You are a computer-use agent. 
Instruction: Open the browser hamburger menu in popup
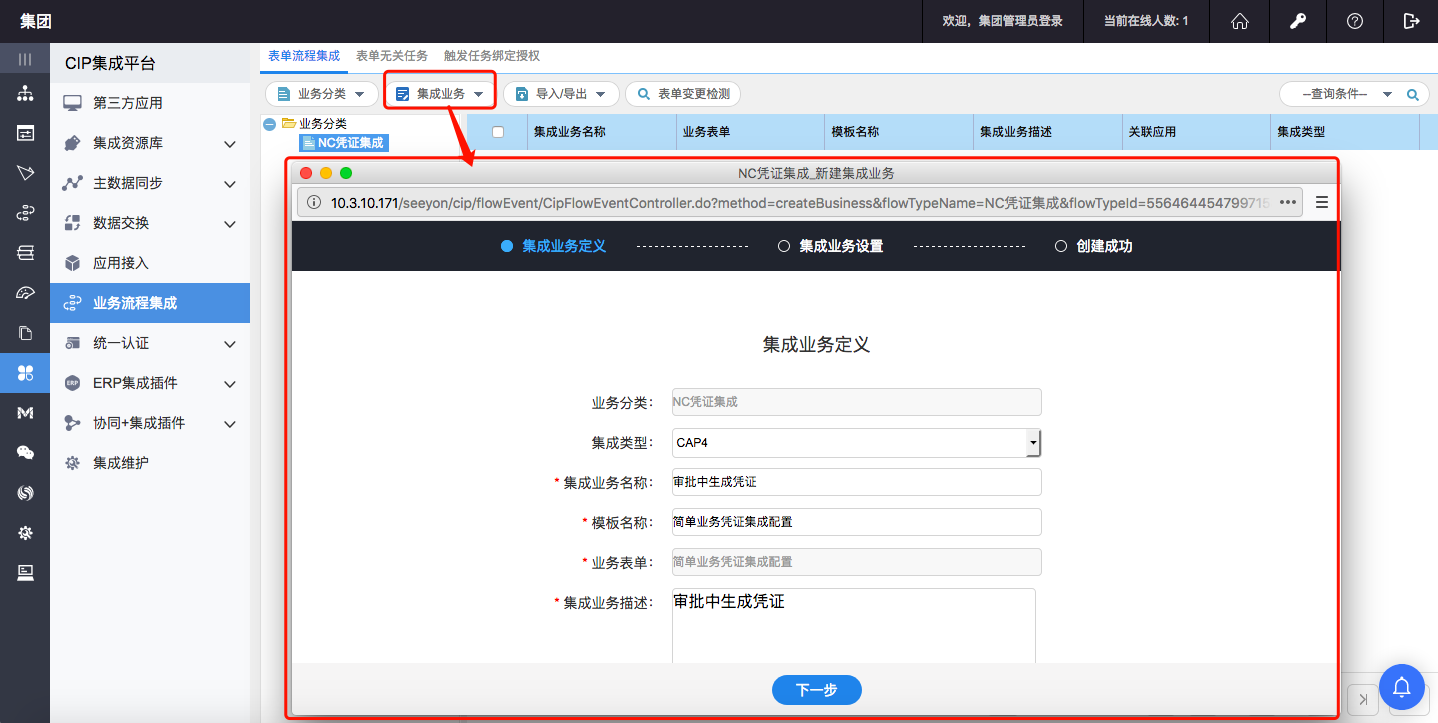(x=1321, y=202)
